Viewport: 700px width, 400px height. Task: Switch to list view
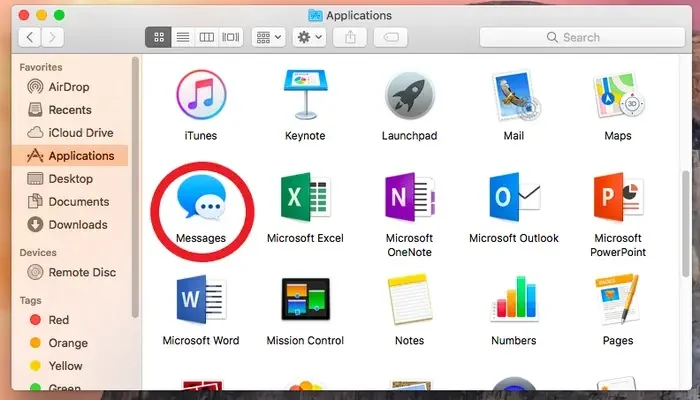pyautogui.click(x=183, y=37)
